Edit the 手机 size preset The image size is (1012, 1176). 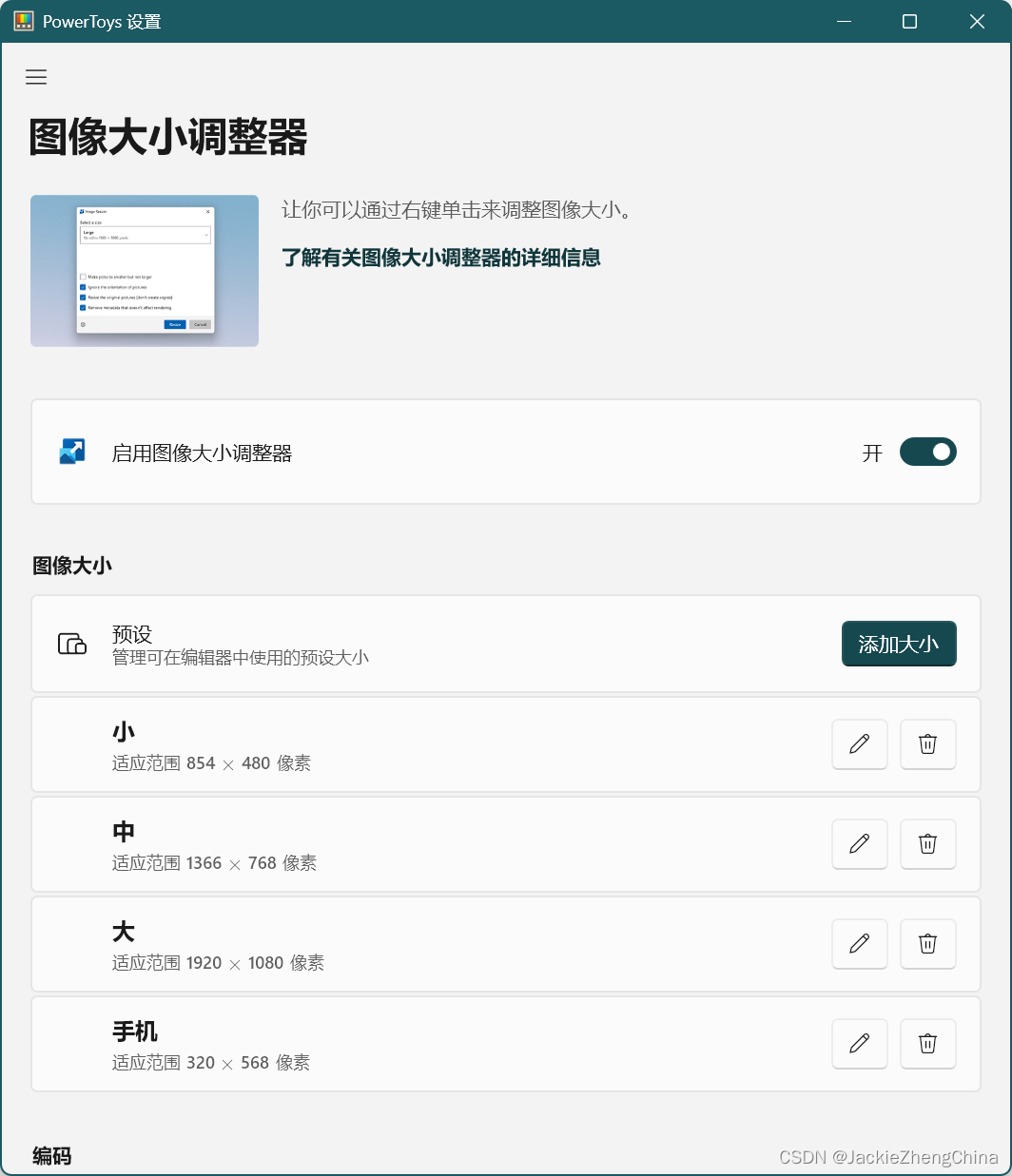click(860, 1043)
